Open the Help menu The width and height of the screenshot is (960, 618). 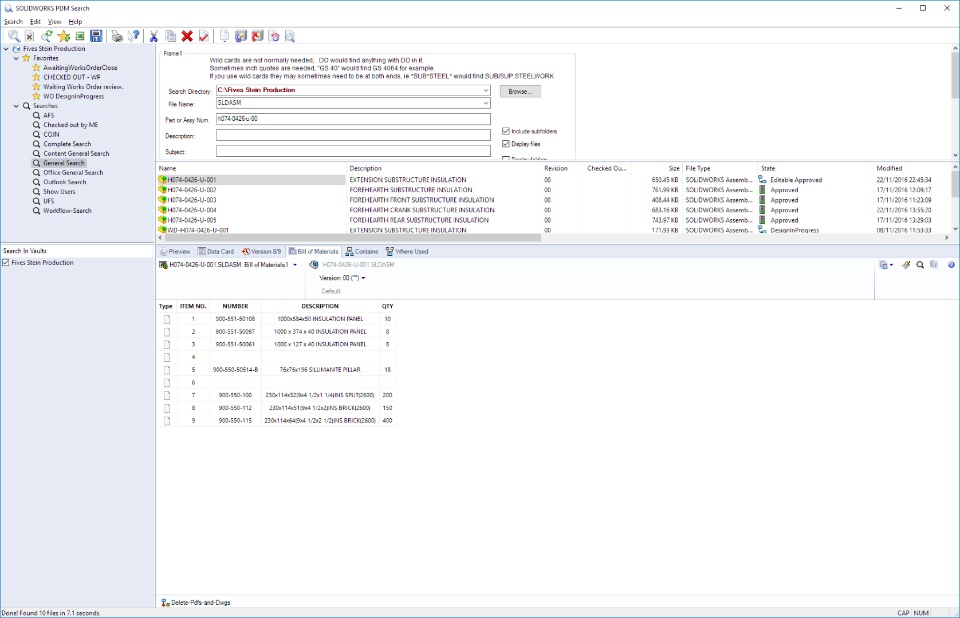pos(75,21)
